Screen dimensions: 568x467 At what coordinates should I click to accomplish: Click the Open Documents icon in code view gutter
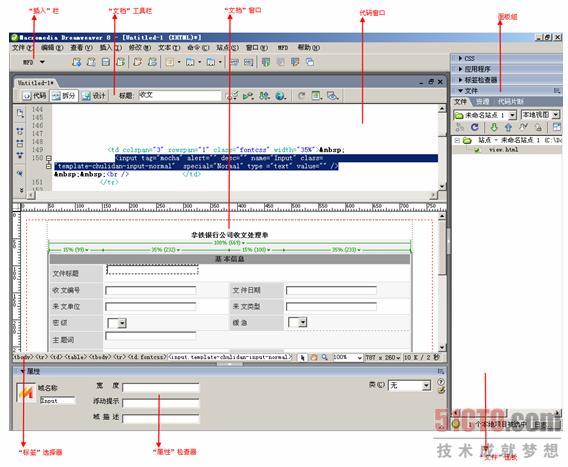click(20, 113)
